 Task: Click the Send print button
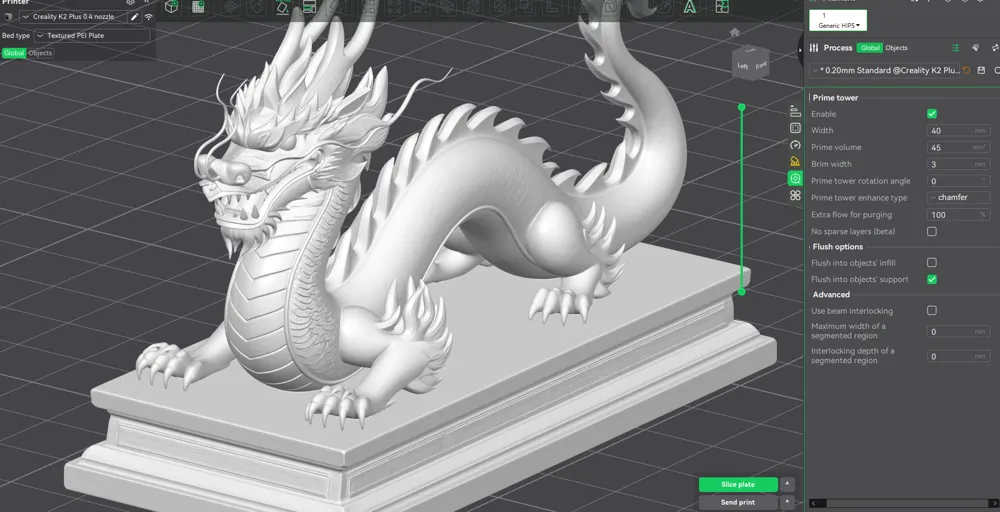[x=738, y=502]
